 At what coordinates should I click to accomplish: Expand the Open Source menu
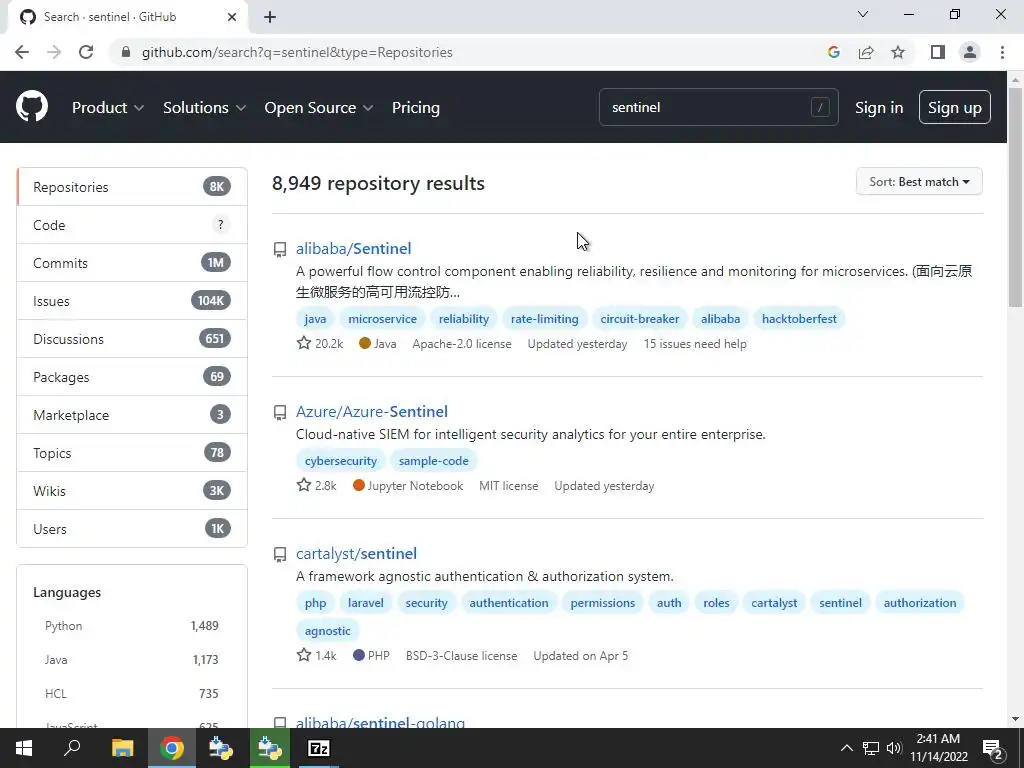(x=319, y=108)
